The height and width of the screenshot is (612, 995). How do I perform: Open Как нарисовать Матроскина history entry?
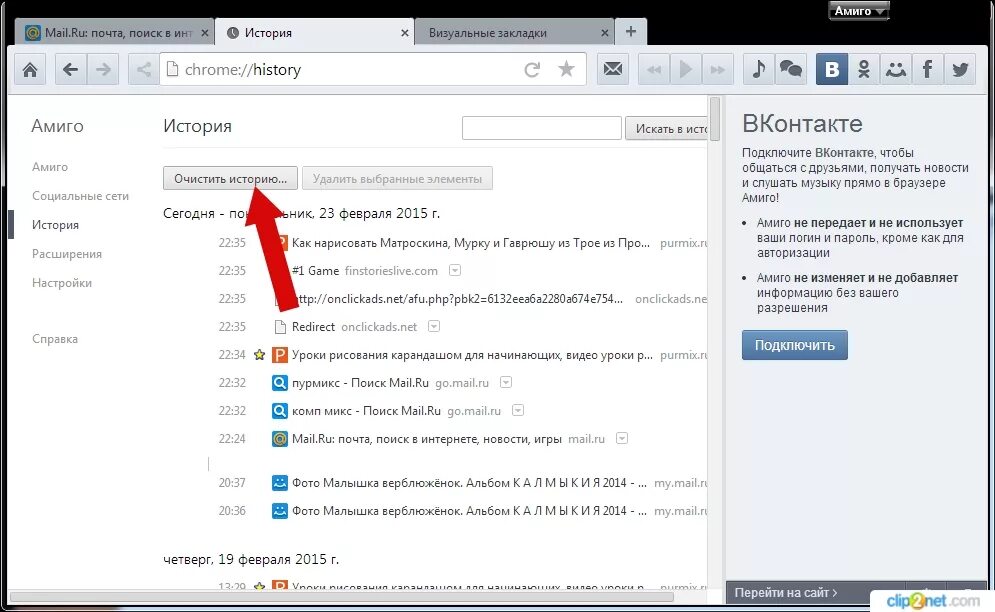(x=471, y=243)
